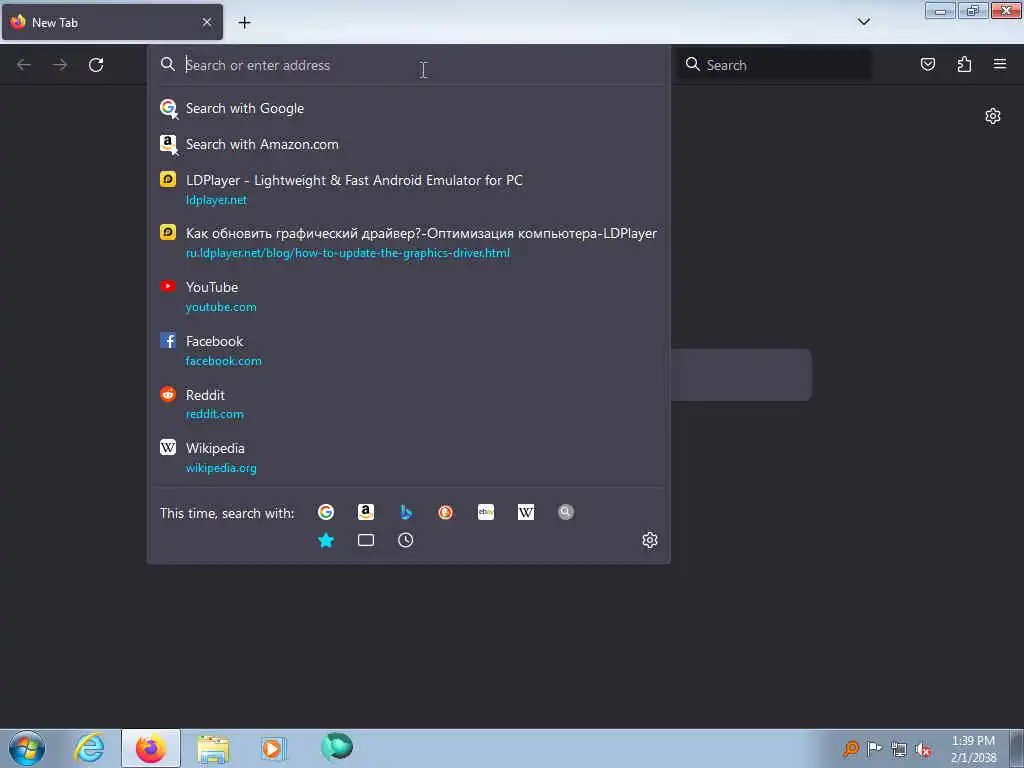
Task: Go forward one page
Action: [60, 65]
